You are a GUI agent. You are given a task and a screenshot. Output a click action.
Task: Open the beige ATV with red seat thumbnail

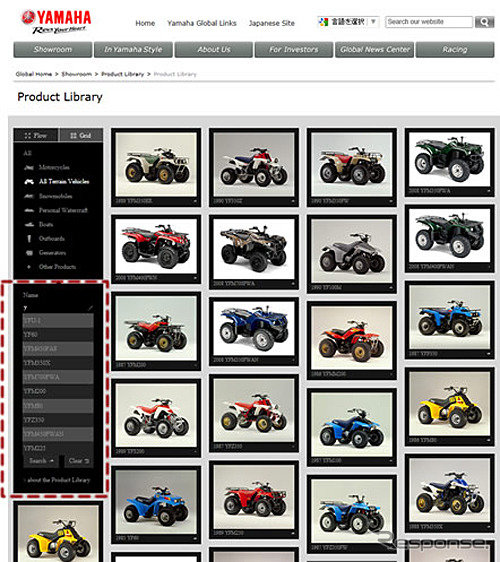[x=352, y=167]
